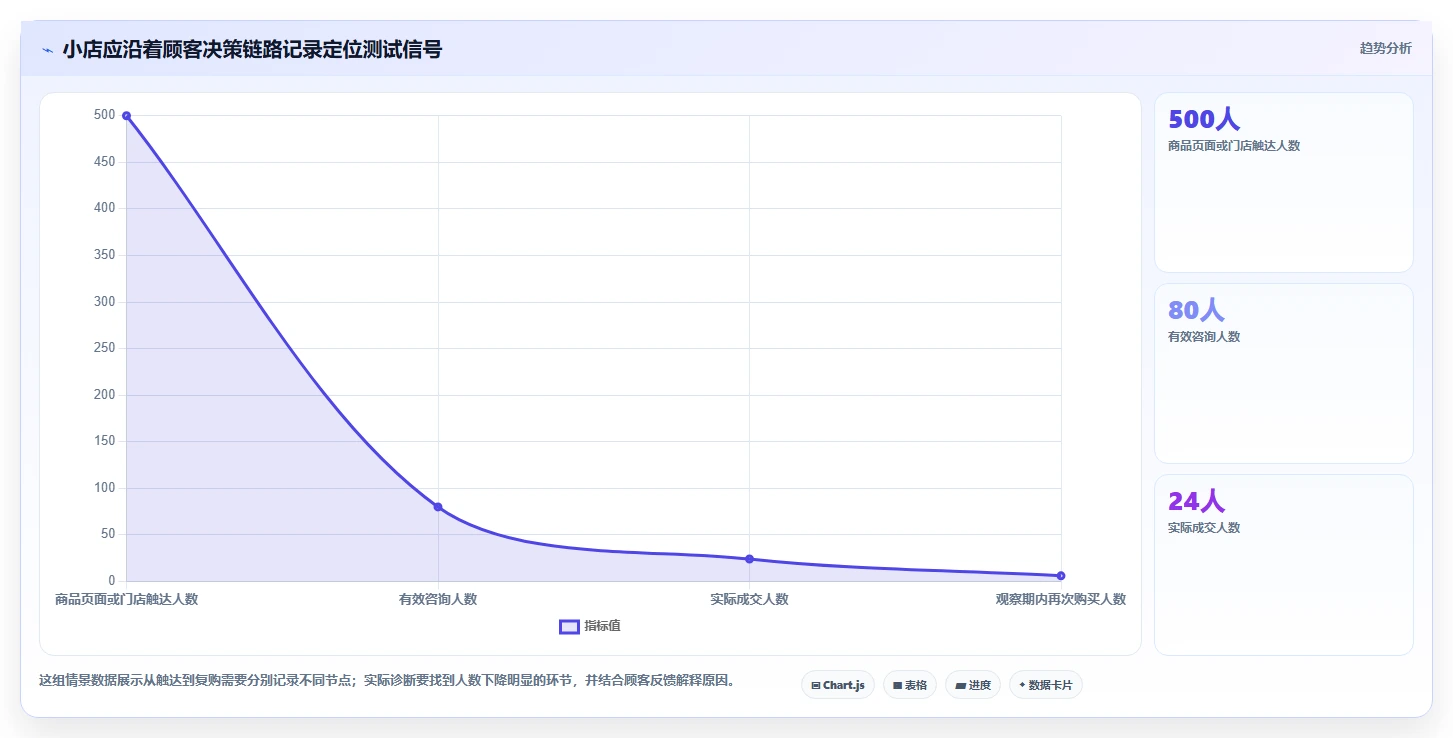Click the 有效咨询人数 card label
This screenshot has height=738, width=1453.
1204,337
